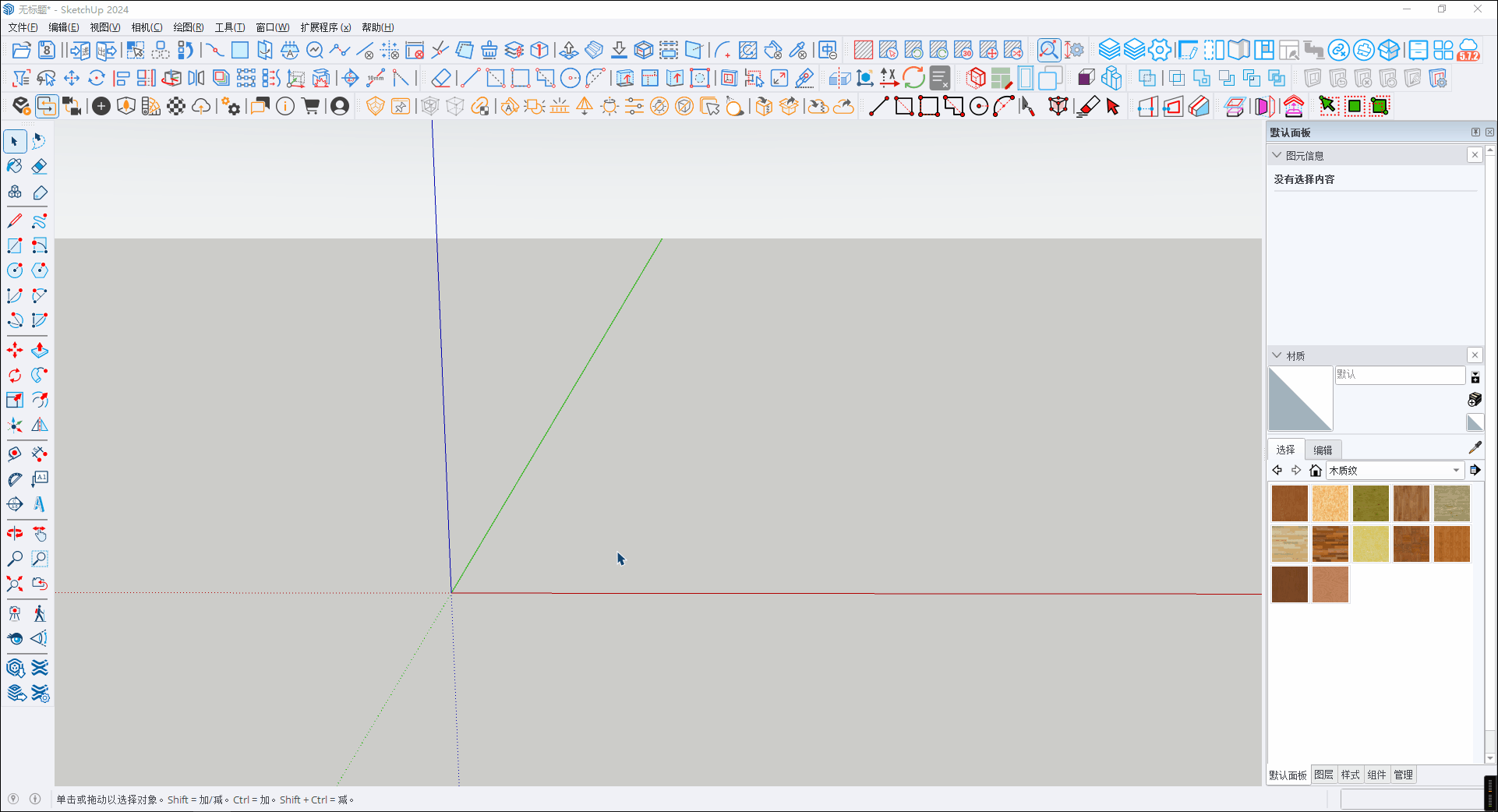Select the last pinkish-brown wood swatch
Screen dimensions: 1498x812
(x=1330, y=584)
